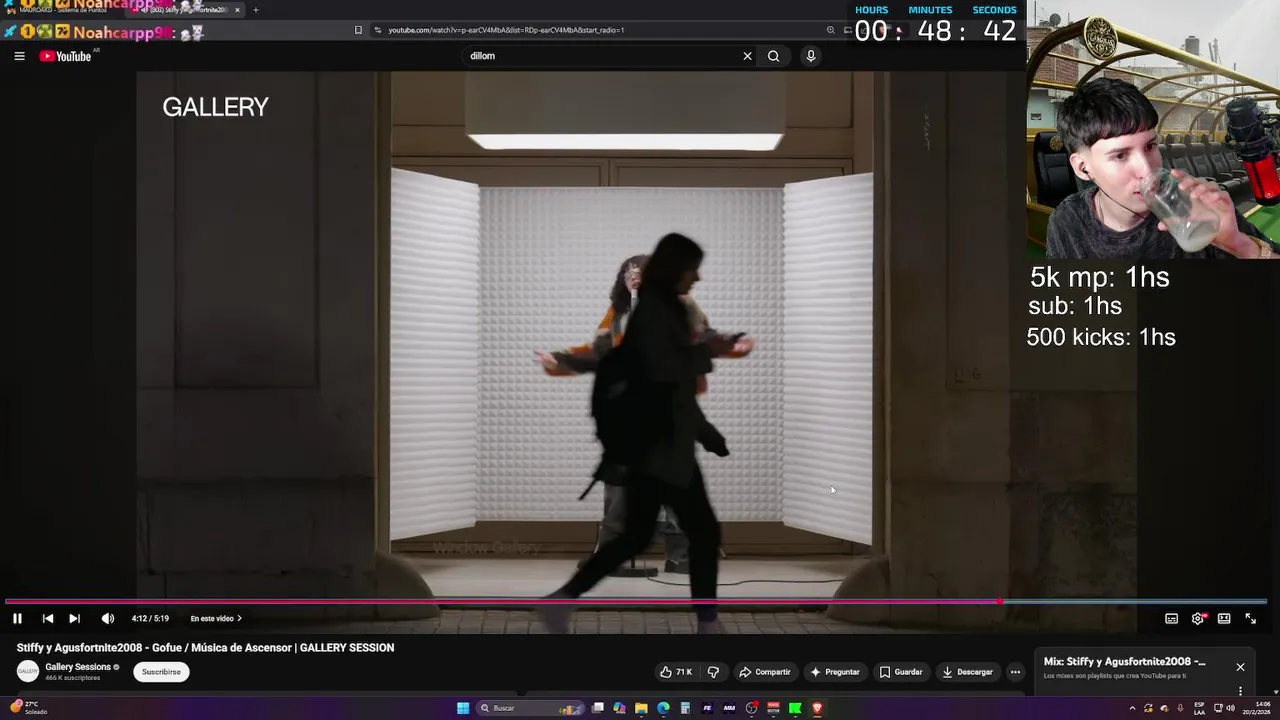Select the Stiffy y Agusfortnite2008 browser tab

coord(184,10)
